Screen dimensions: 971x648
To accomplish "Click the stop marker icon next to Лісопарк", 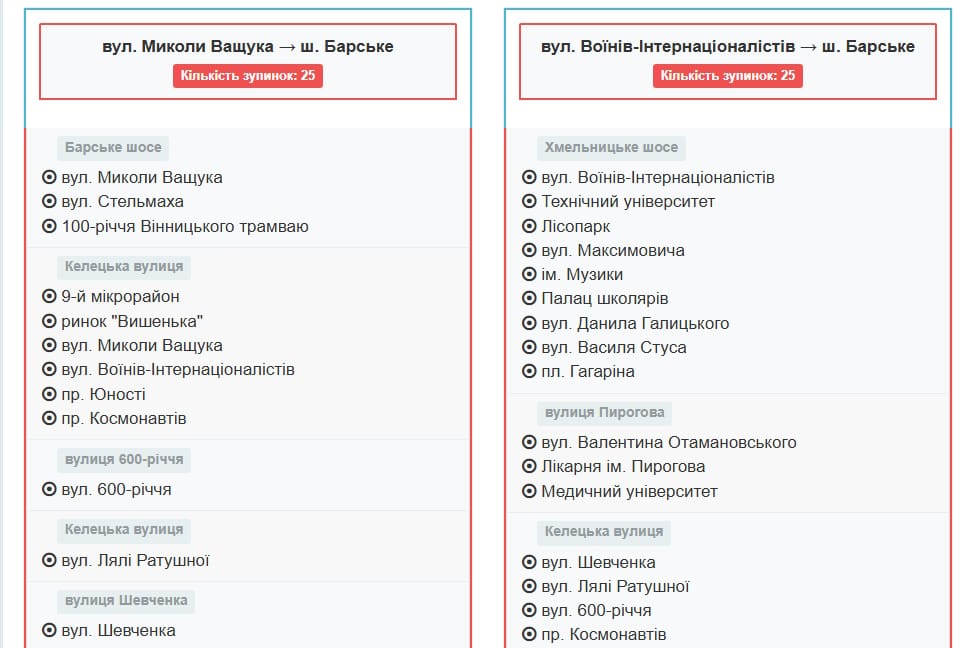I will click(530, 226).
